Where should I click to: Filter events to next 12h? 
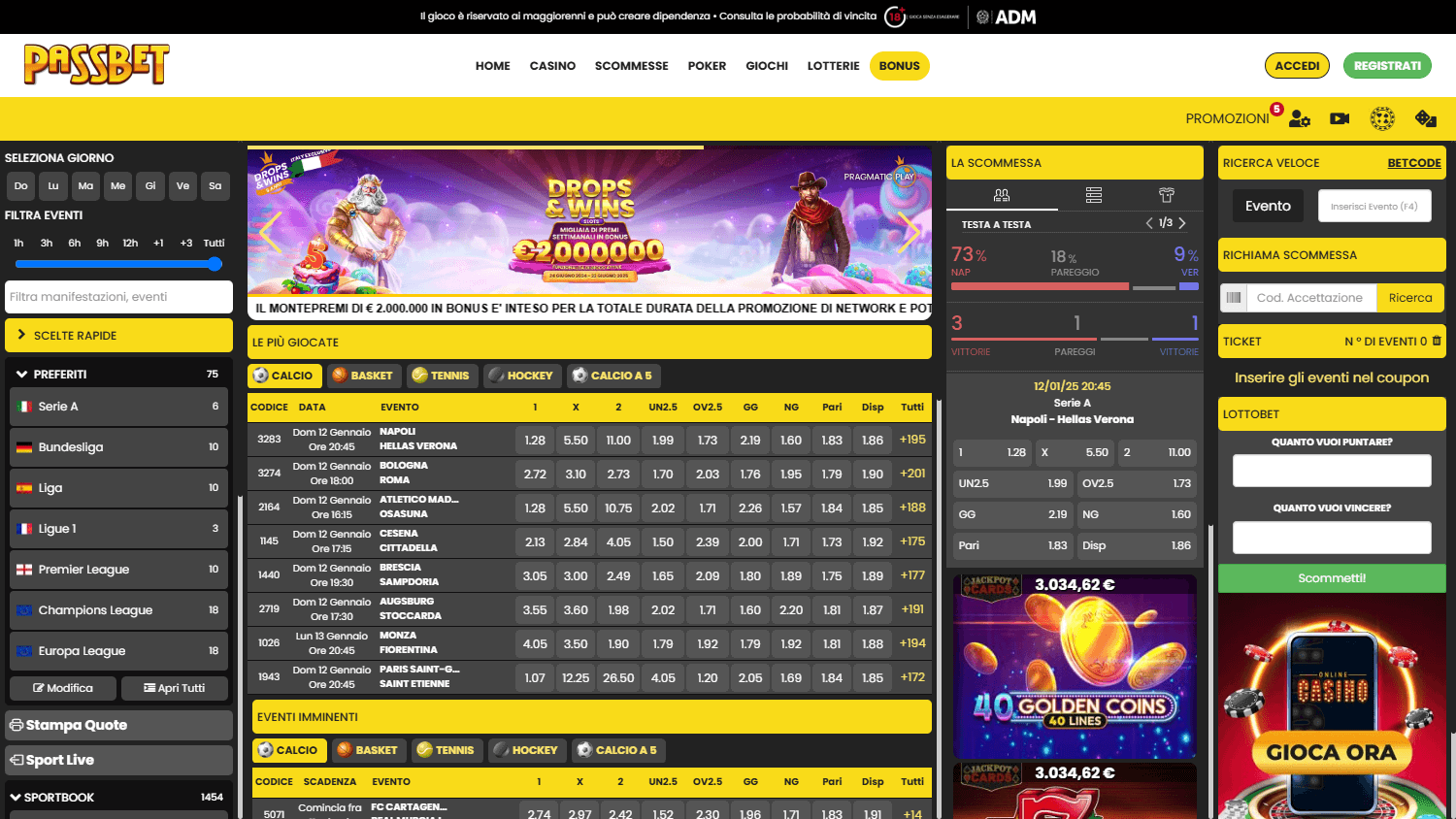pos(130,243)
